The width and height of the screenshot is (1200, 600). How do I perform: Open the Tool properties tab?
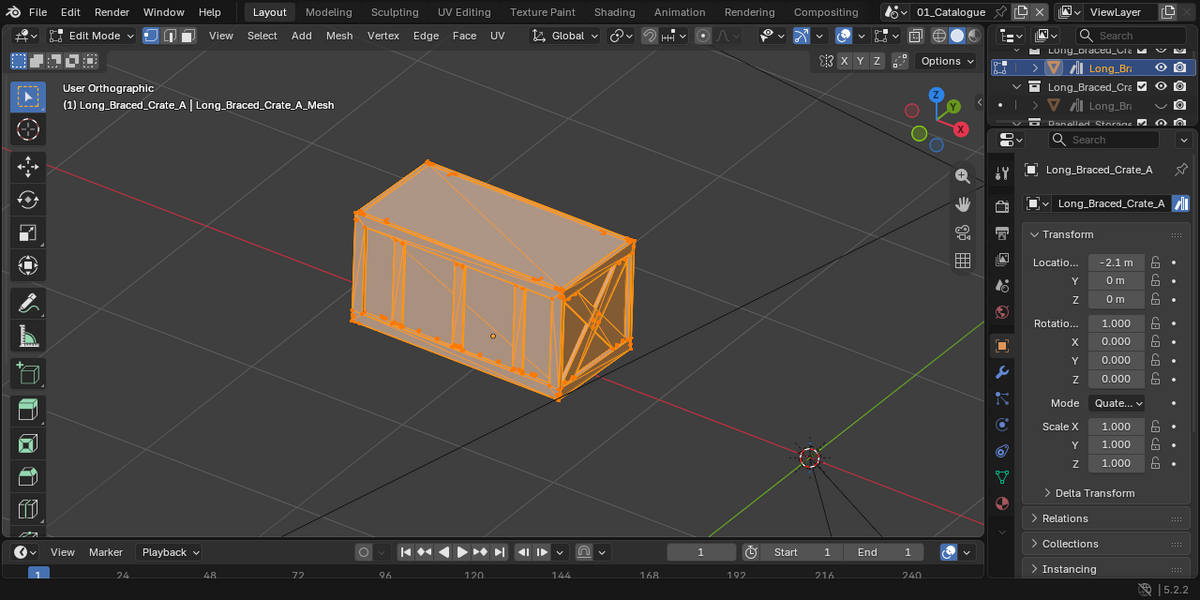(x=1002, y=173)
